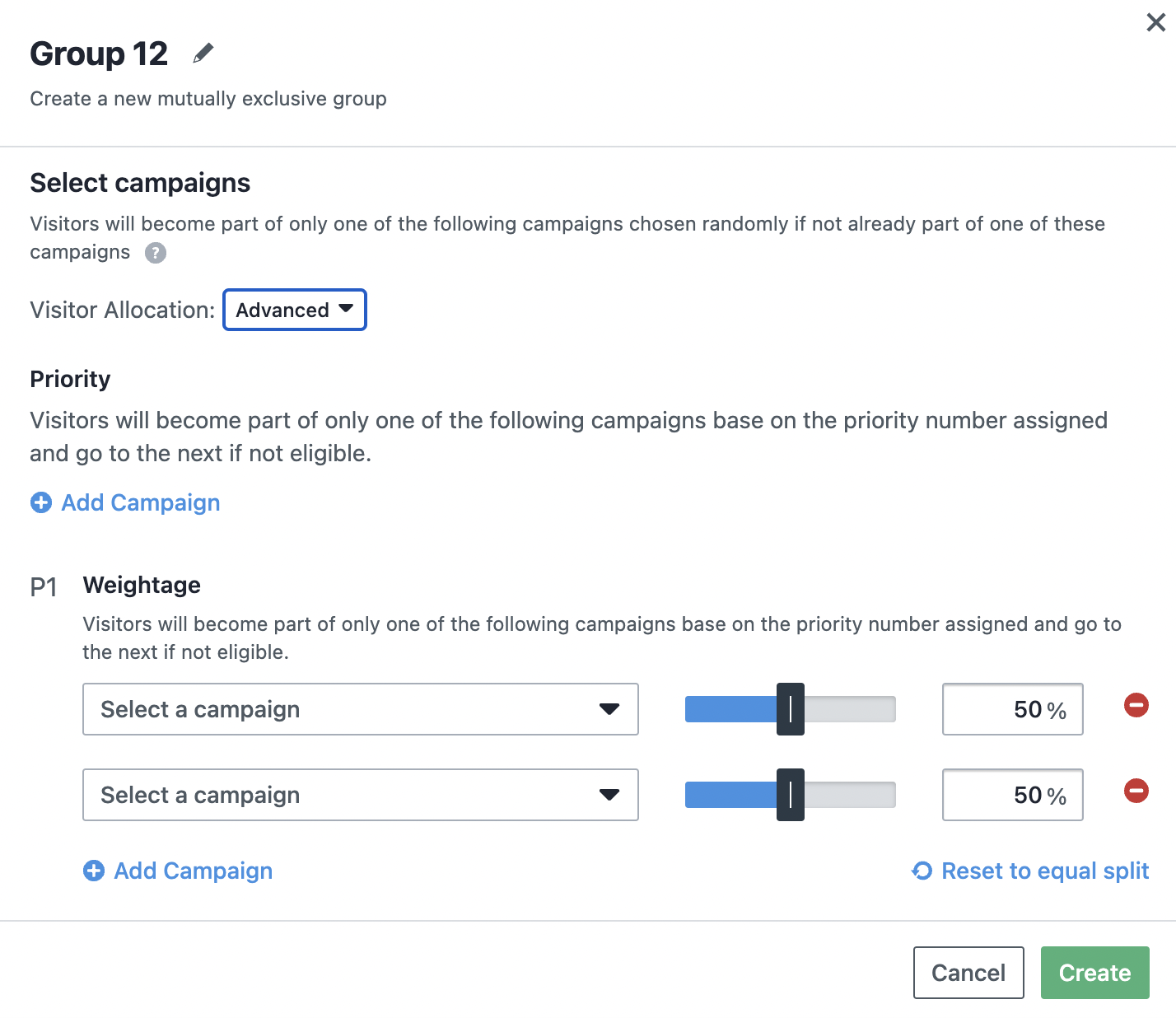The height and width of the screenshot is (1018, 1176).
Task: Cancel the group creation
Action: (968, 973)
